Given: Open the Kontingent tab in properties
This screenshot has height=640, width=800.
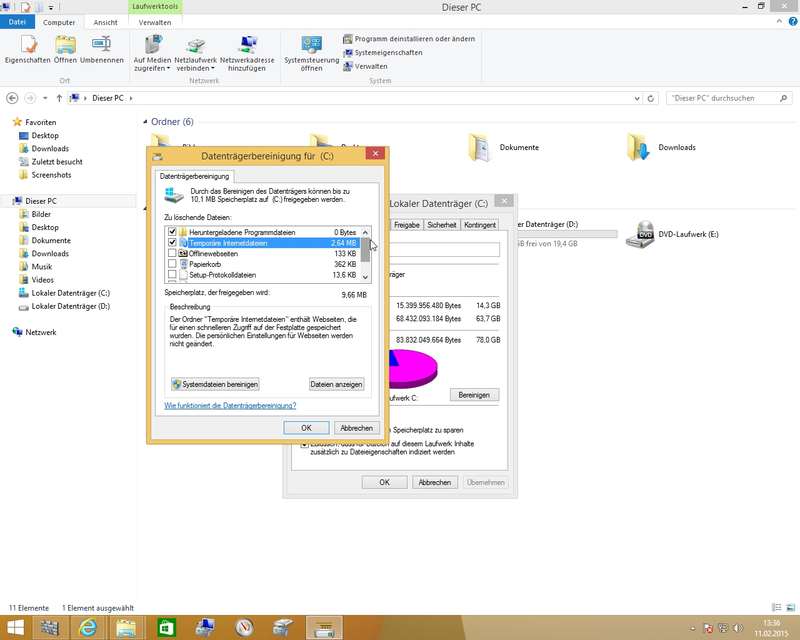Looking at the screenshot, I should (x=480, y=225).
